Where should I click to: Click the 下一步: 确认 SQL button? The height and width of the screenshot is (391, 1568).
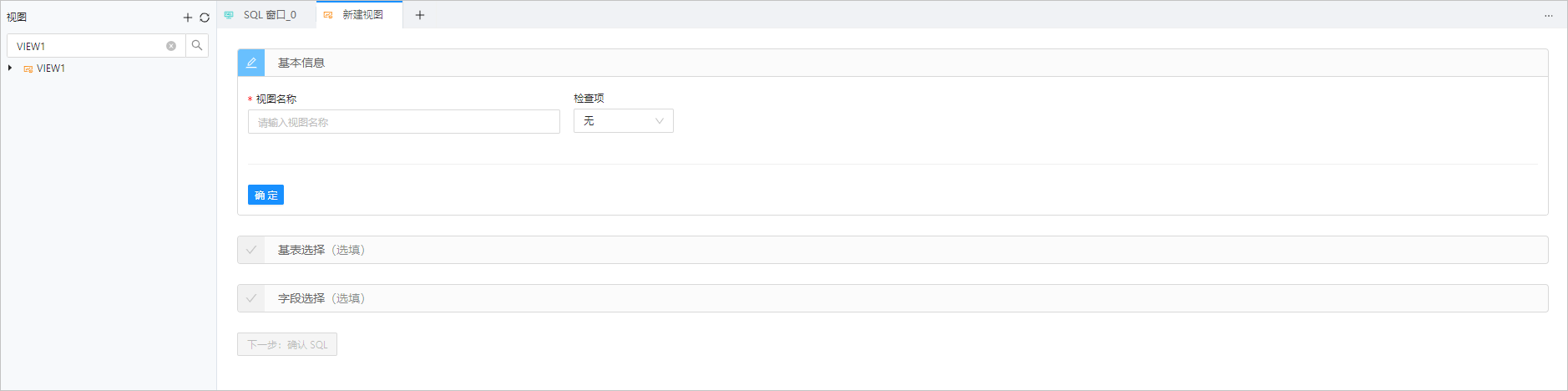(x=287, y=344)
